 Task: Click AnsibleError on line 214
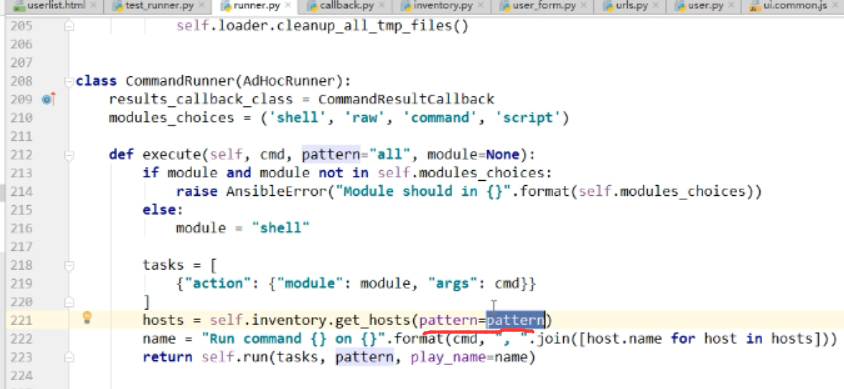click(276, 192)
